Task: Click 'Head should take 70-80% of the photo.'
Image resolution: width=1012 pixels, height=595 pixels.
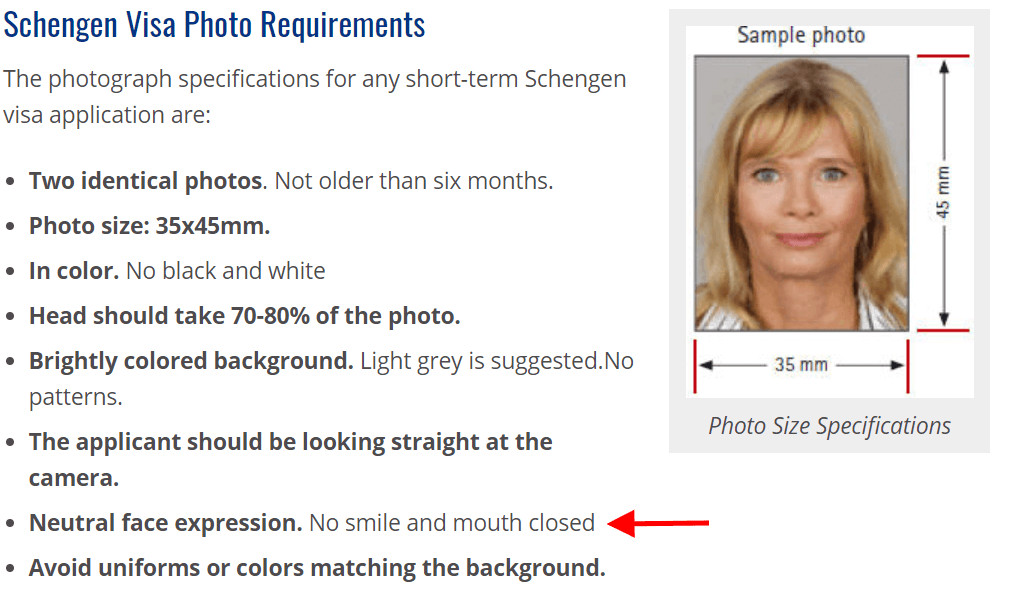Action: 245,316
